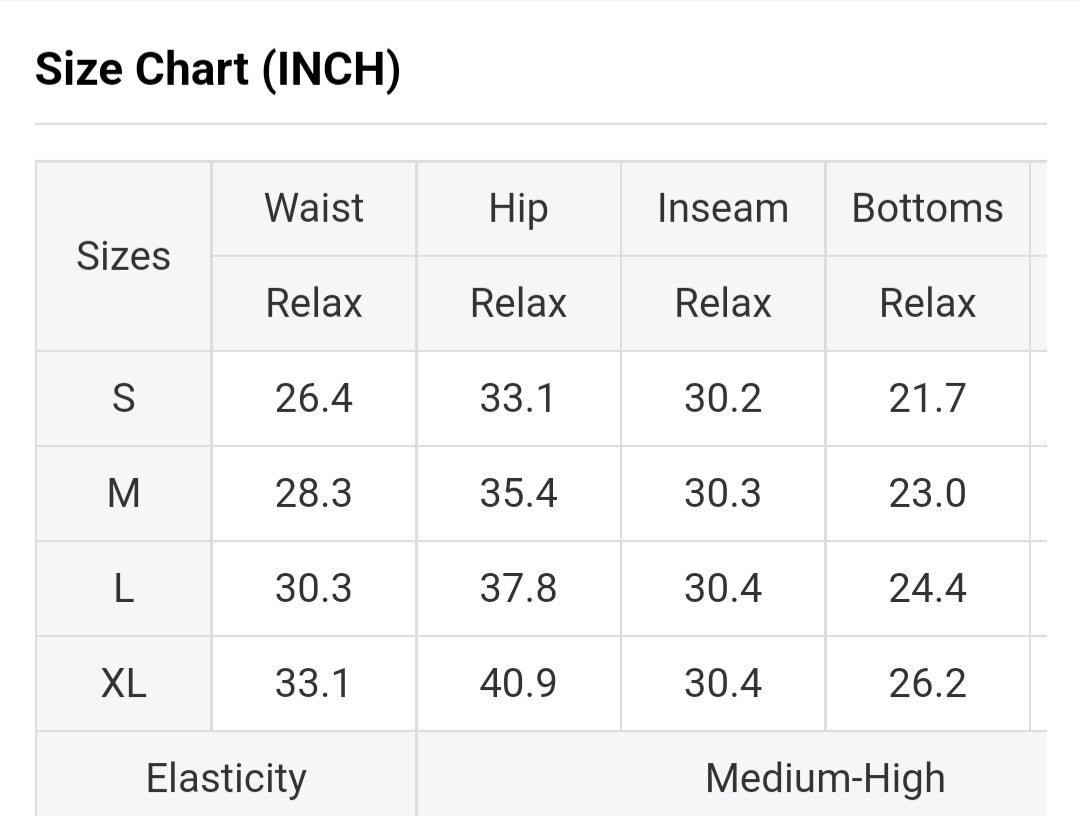Image resolution: width=1080 pixels, height=816 pixels.
Task: Click the M size row label
Action: coord(123,493)
